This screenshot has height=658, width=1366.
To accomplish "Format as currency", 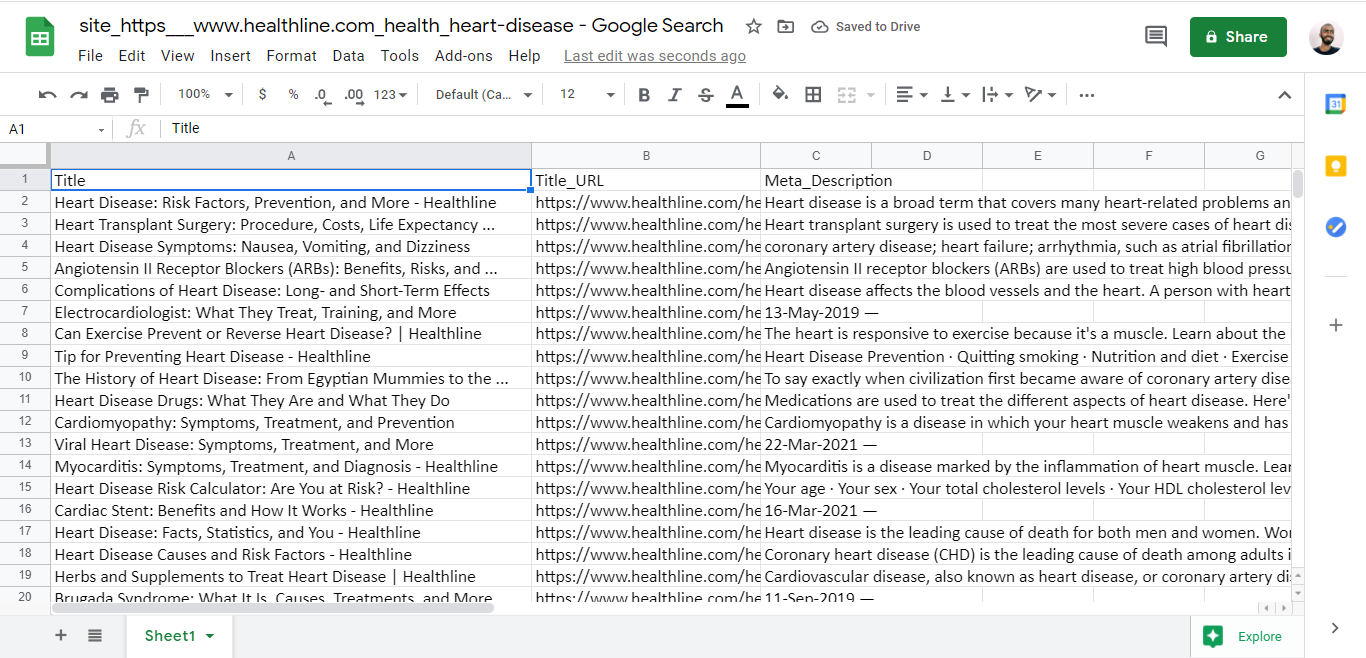I will 262,94.
